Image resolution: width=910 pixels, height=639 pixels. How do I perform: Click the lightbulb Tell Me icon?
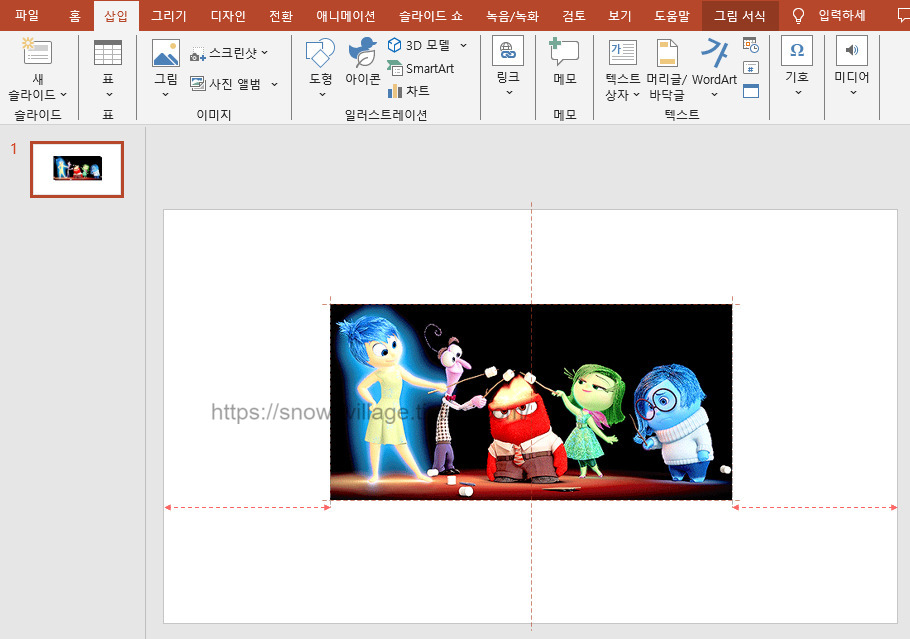799,16
